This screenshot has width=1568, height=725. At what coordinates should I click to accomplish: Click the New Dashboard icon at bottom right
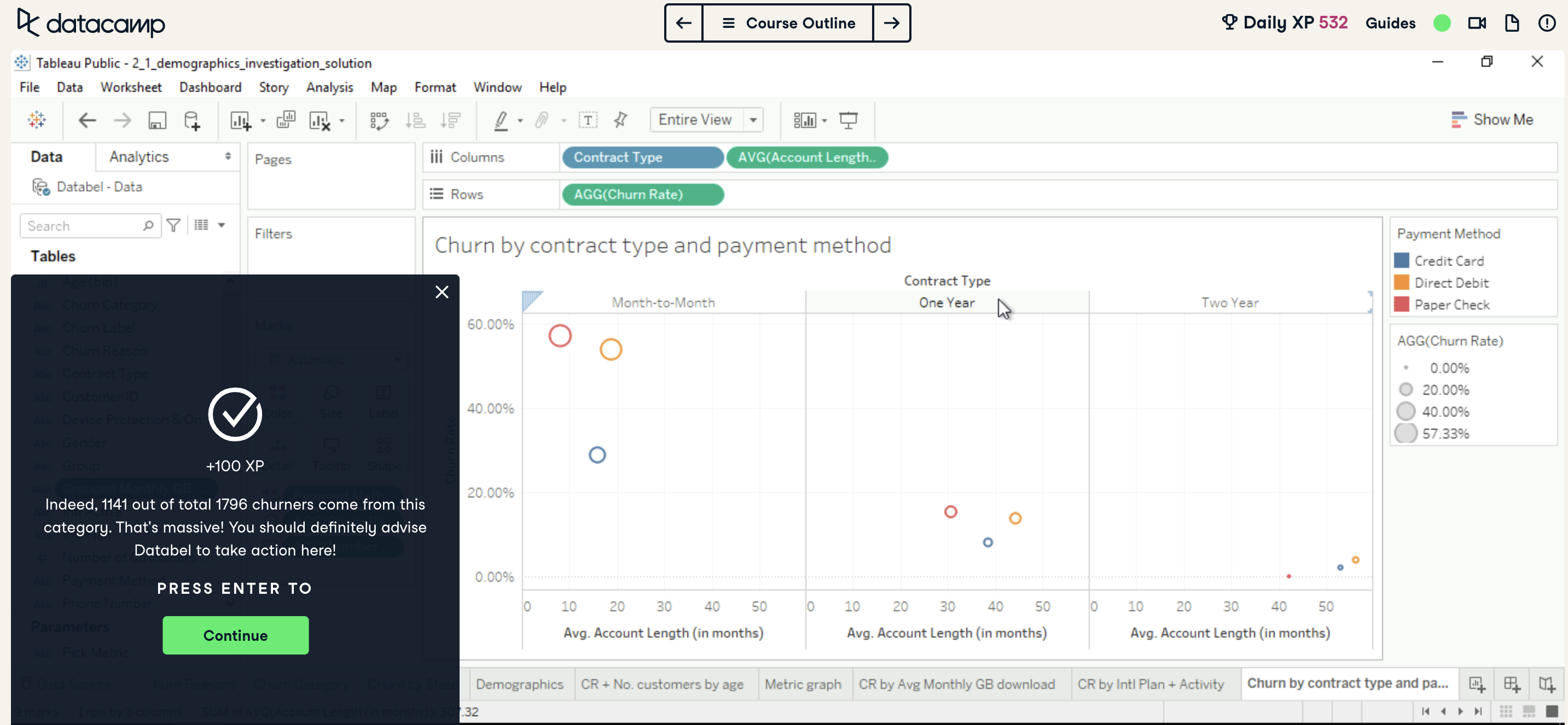(x=1512, y=683)
